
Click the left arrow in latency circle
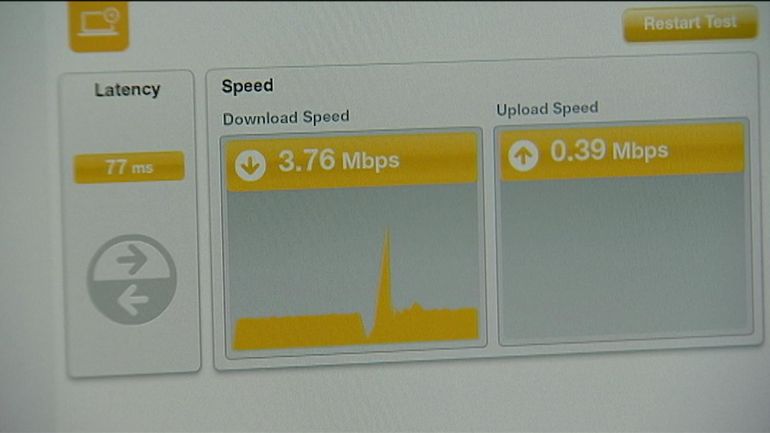(133, 299)
